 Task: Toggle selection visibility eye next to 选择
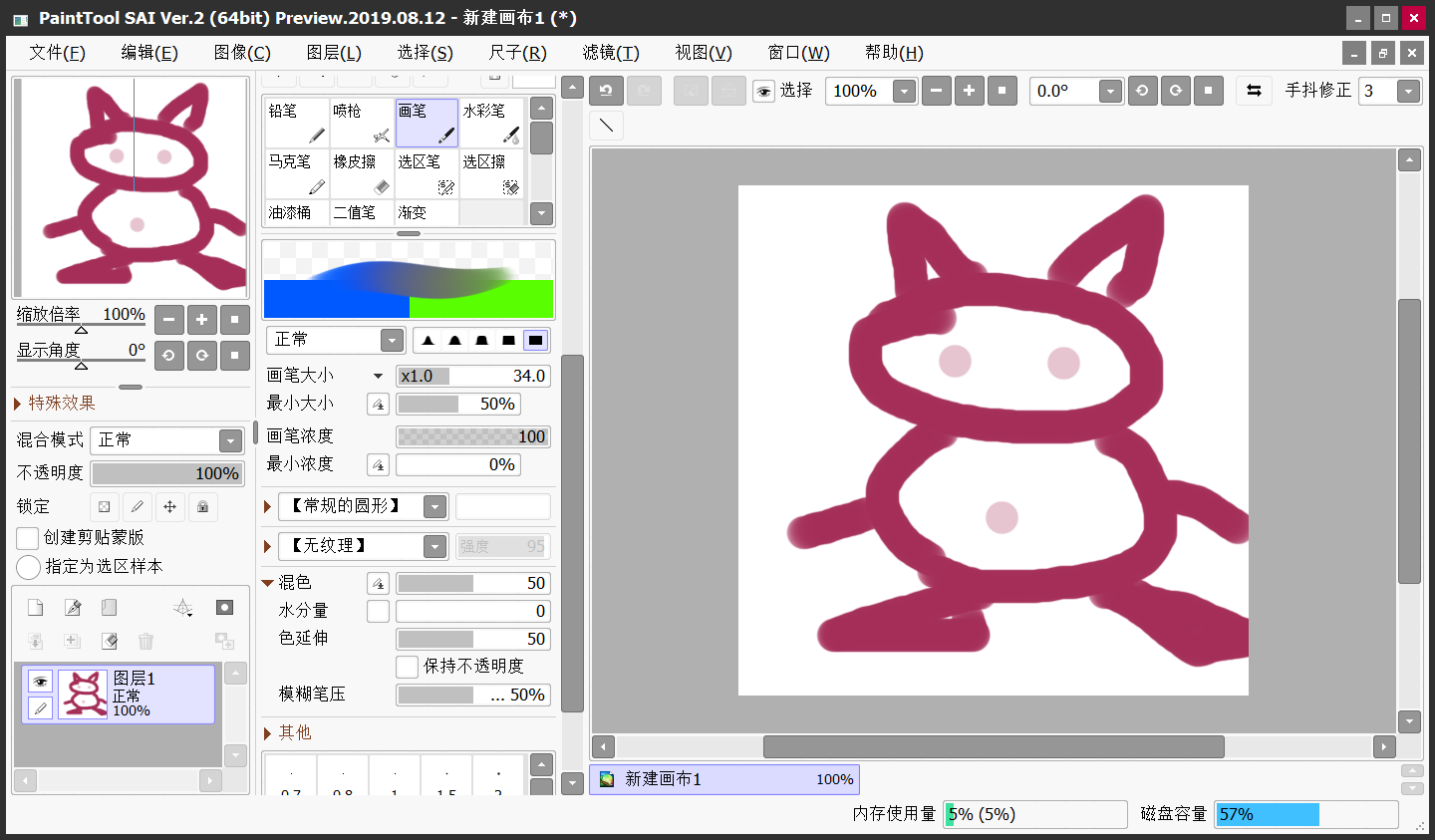click(x=763, y=92)
